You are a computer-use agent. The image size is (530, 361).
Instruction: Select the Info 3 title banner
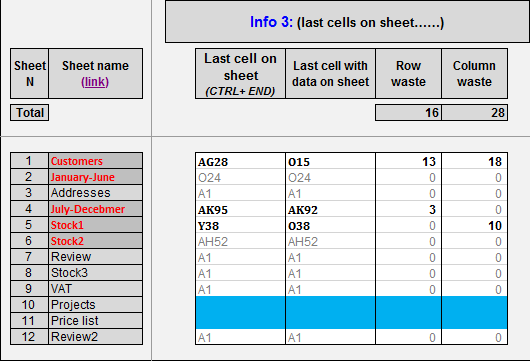(347, 22)
